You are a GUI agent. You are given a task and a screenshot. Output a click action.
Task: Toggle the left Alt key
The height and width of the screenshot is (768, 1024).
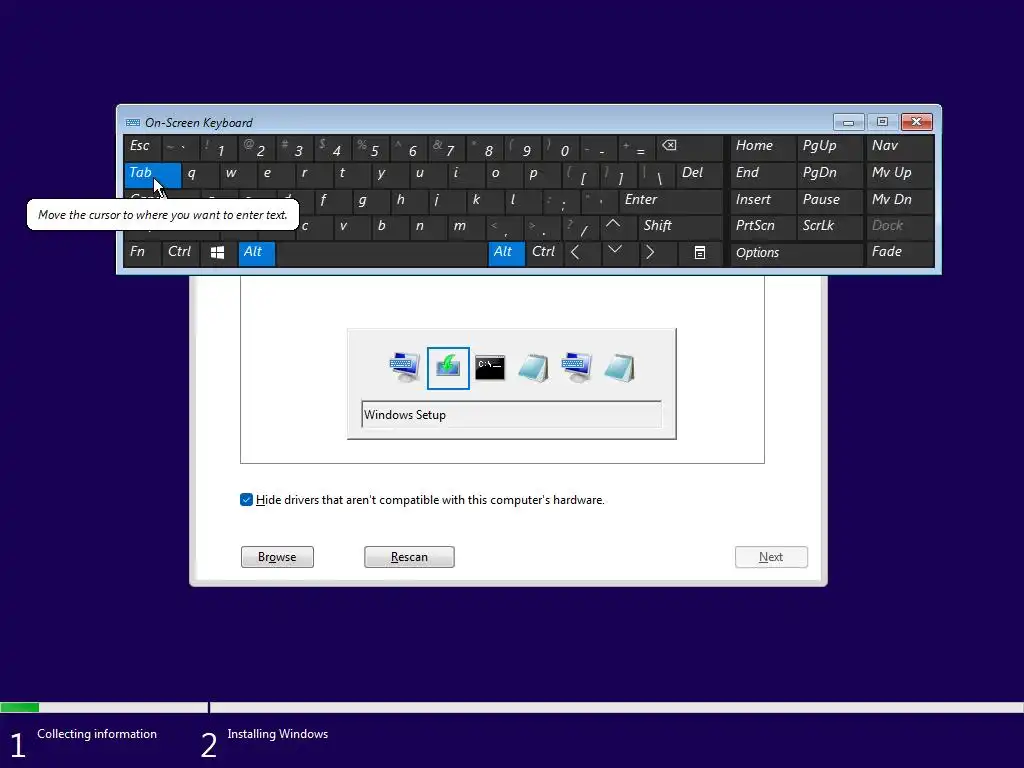pos(257,253)
